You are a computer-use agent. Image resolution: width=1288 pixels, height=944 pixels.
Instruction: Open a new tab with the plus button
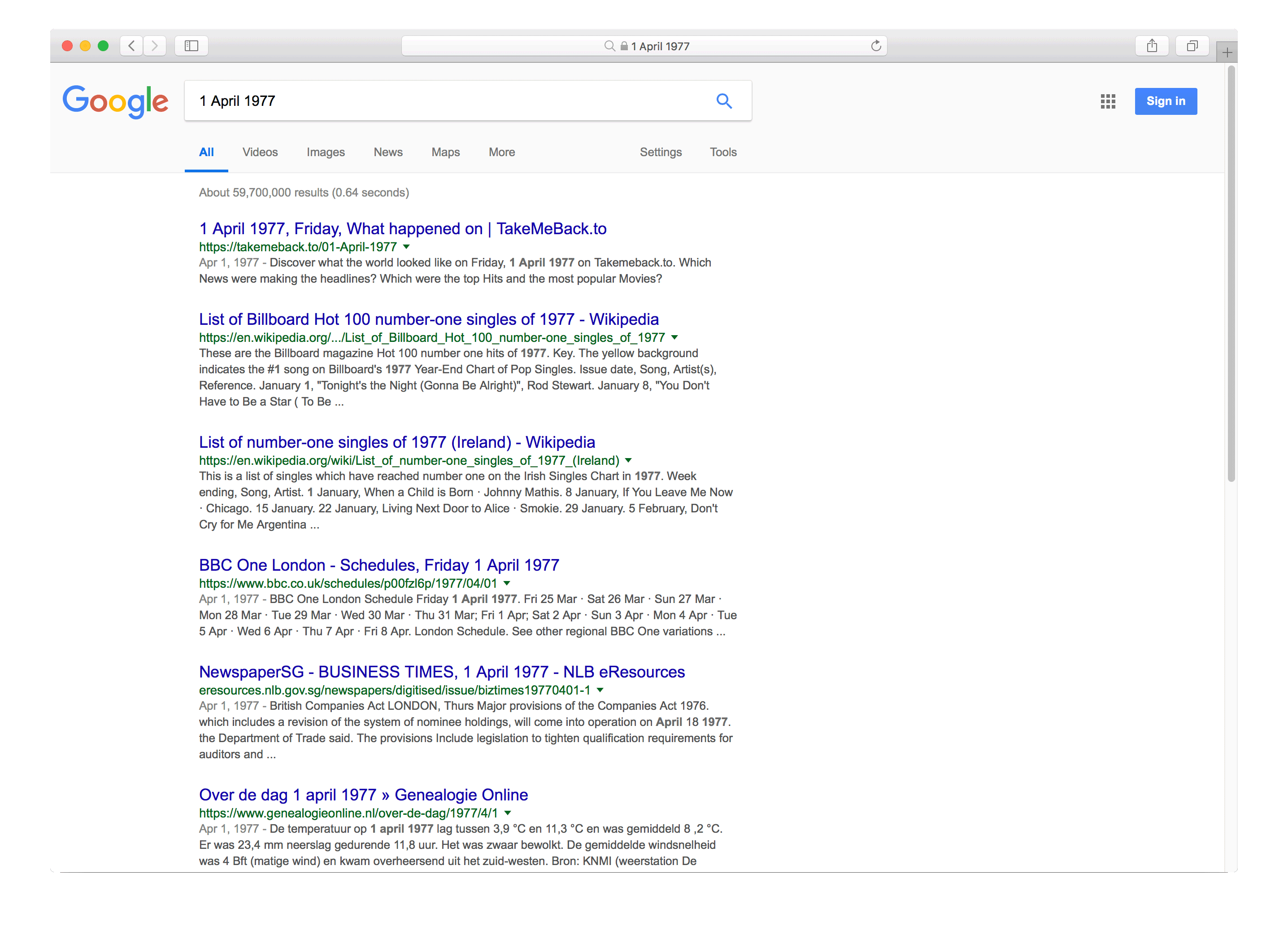(x=1227, y=52)
